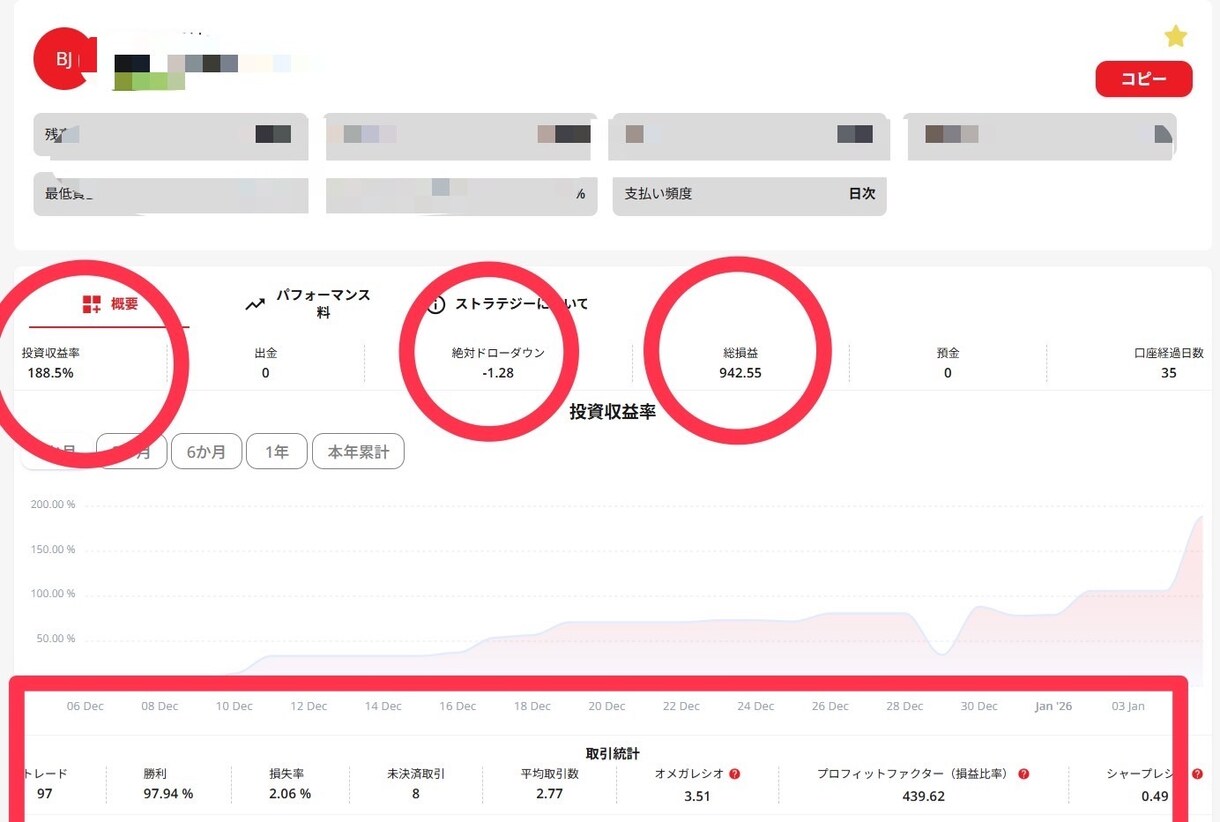Click the 絶対ドローダウン value -1.28
The image size is (1220, 822).
click(498, 373)
